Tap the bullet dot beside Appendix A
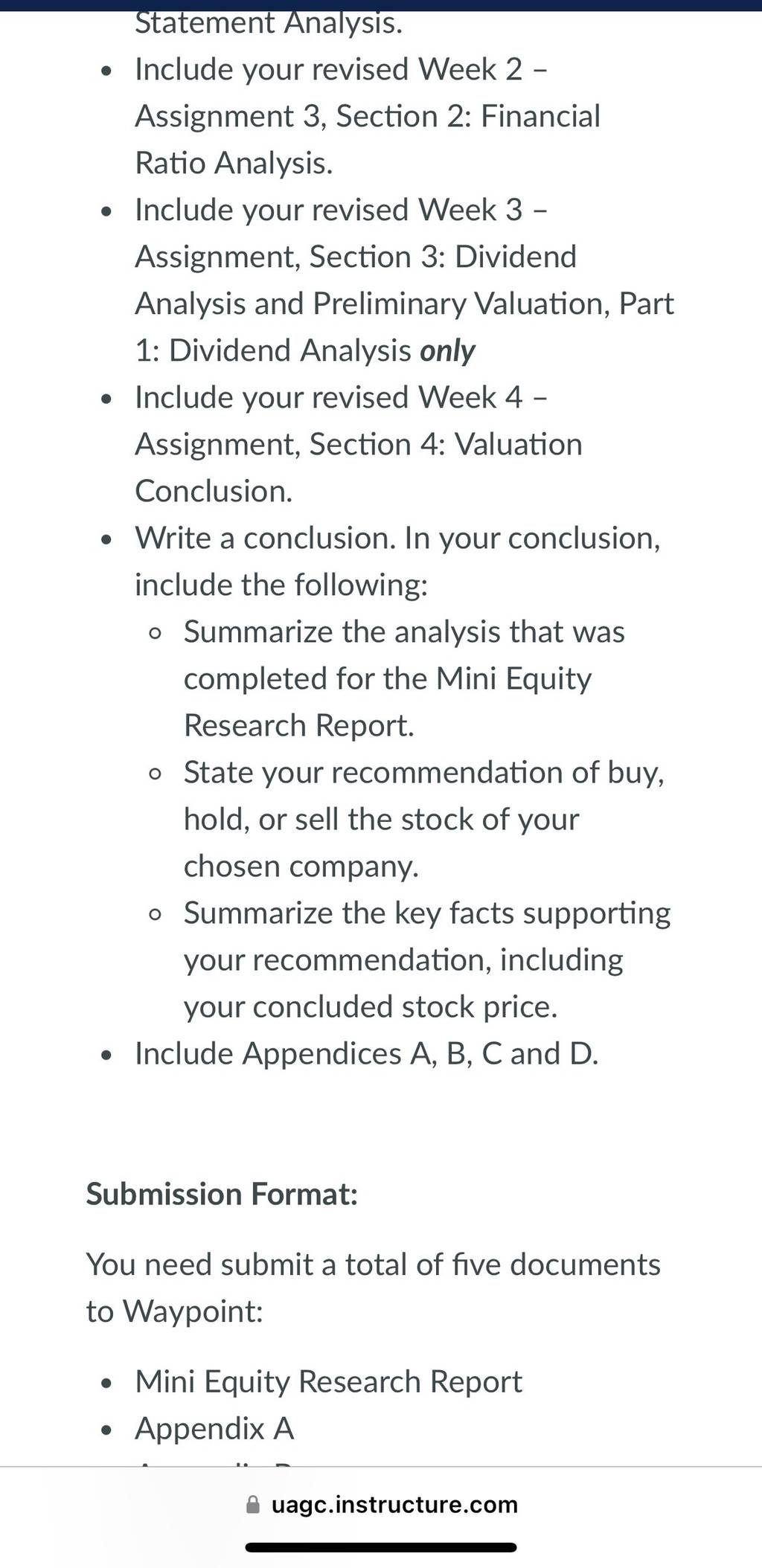Viewport: 762px width, 1568px height. 108,1430
